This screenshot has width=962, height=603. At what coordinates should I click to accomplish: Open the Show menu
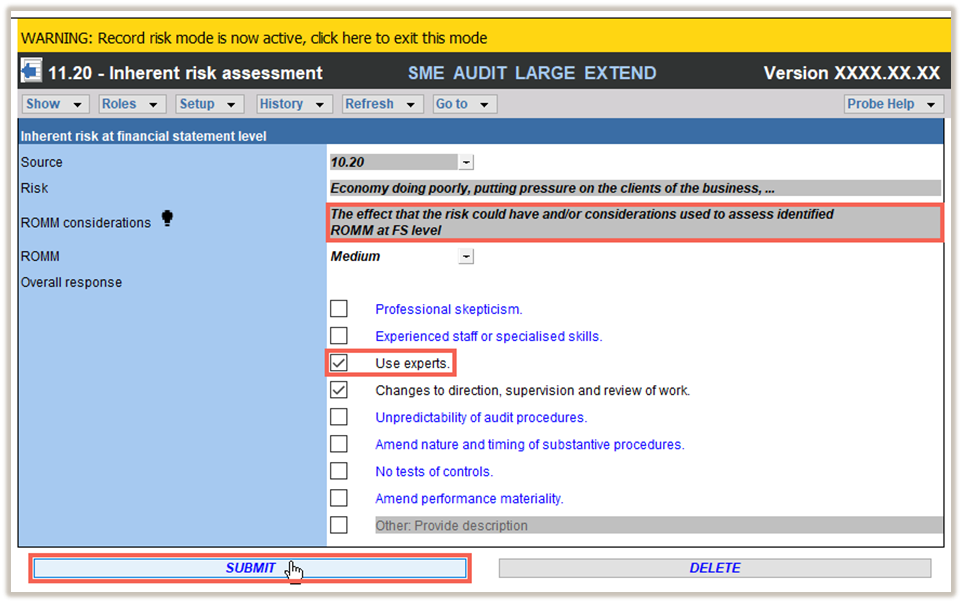tap(55, 104)
